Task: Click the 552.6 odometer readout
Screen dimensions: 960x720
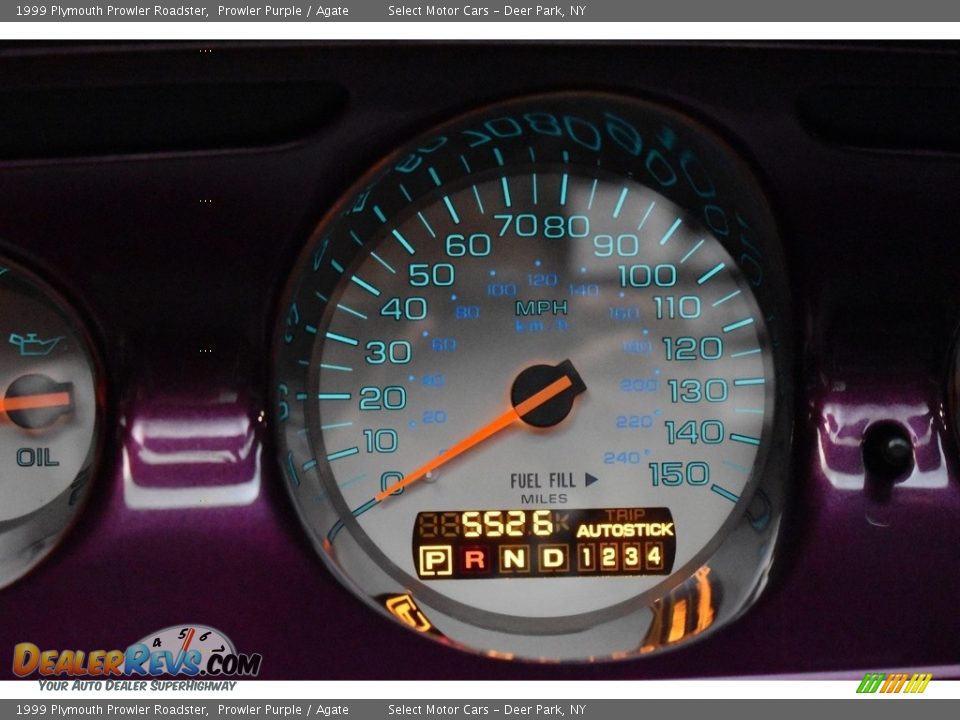Action: pos(507,524)
